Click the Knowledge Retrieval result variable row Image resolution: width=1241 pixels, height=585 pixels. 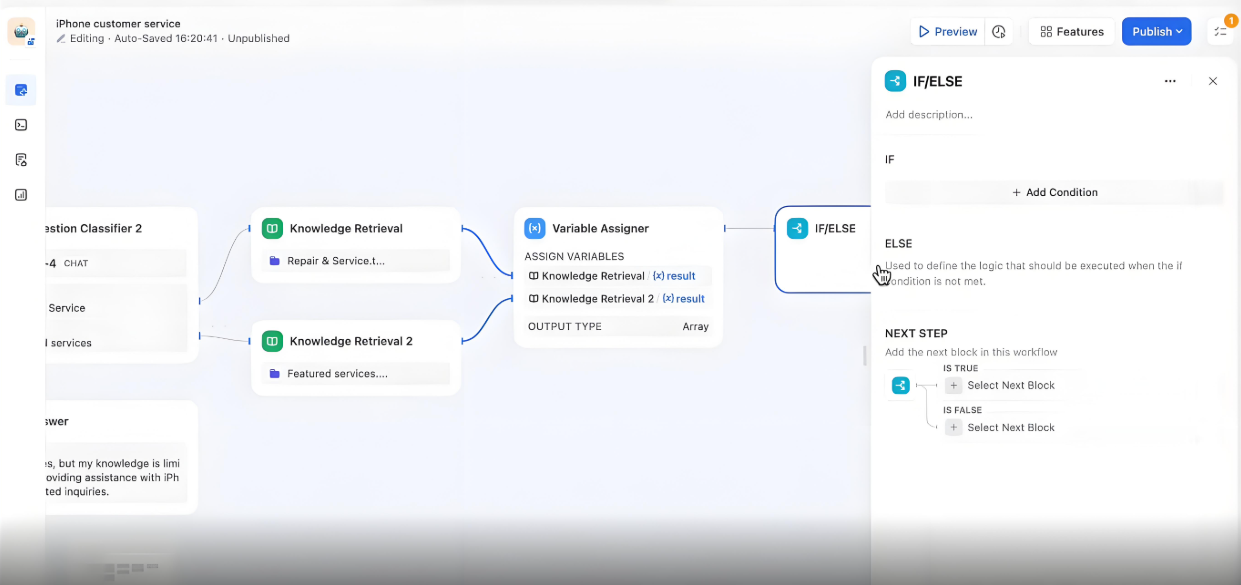[x=618, y=276]
